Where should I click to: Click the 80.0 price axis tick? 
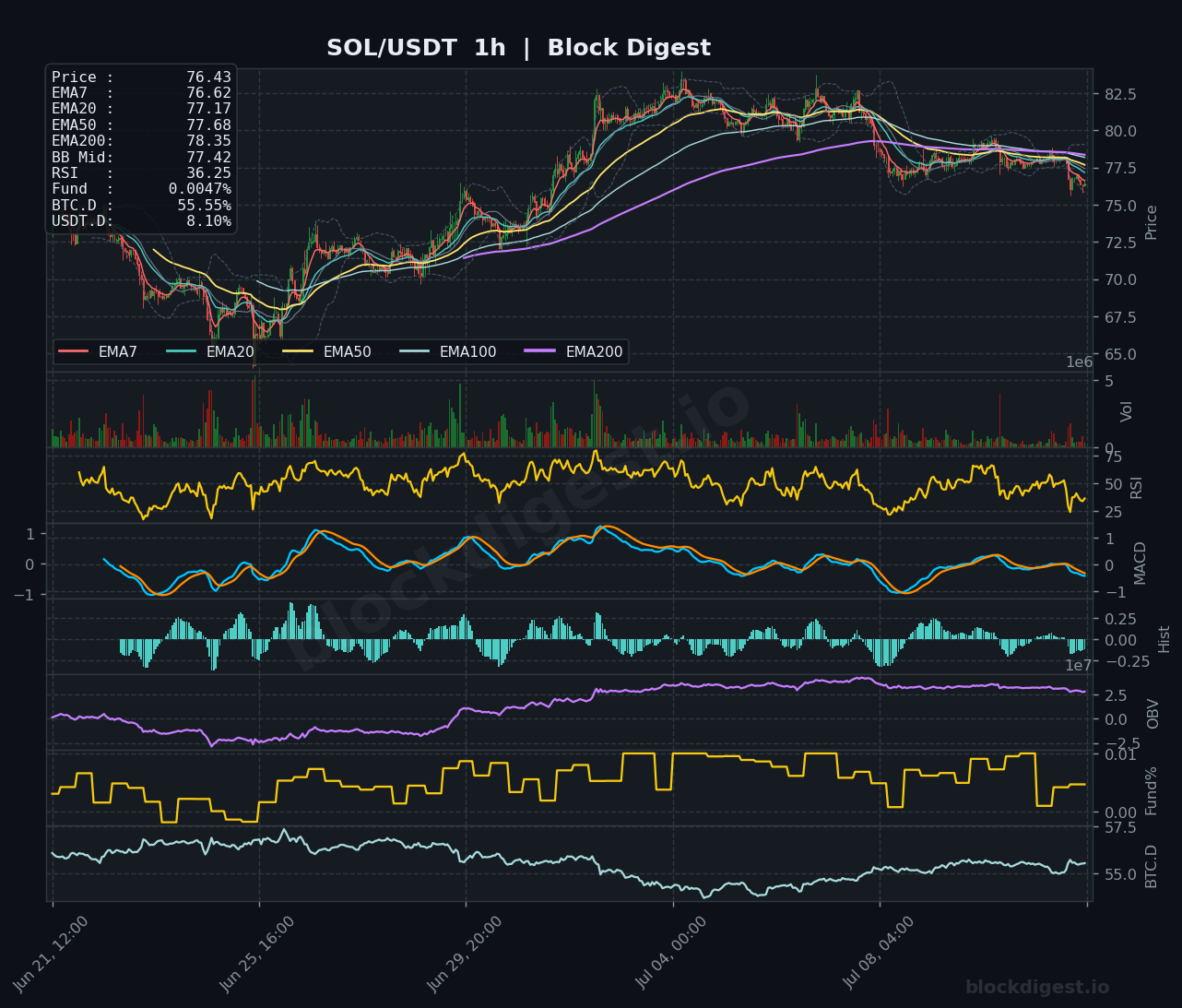1120,131
